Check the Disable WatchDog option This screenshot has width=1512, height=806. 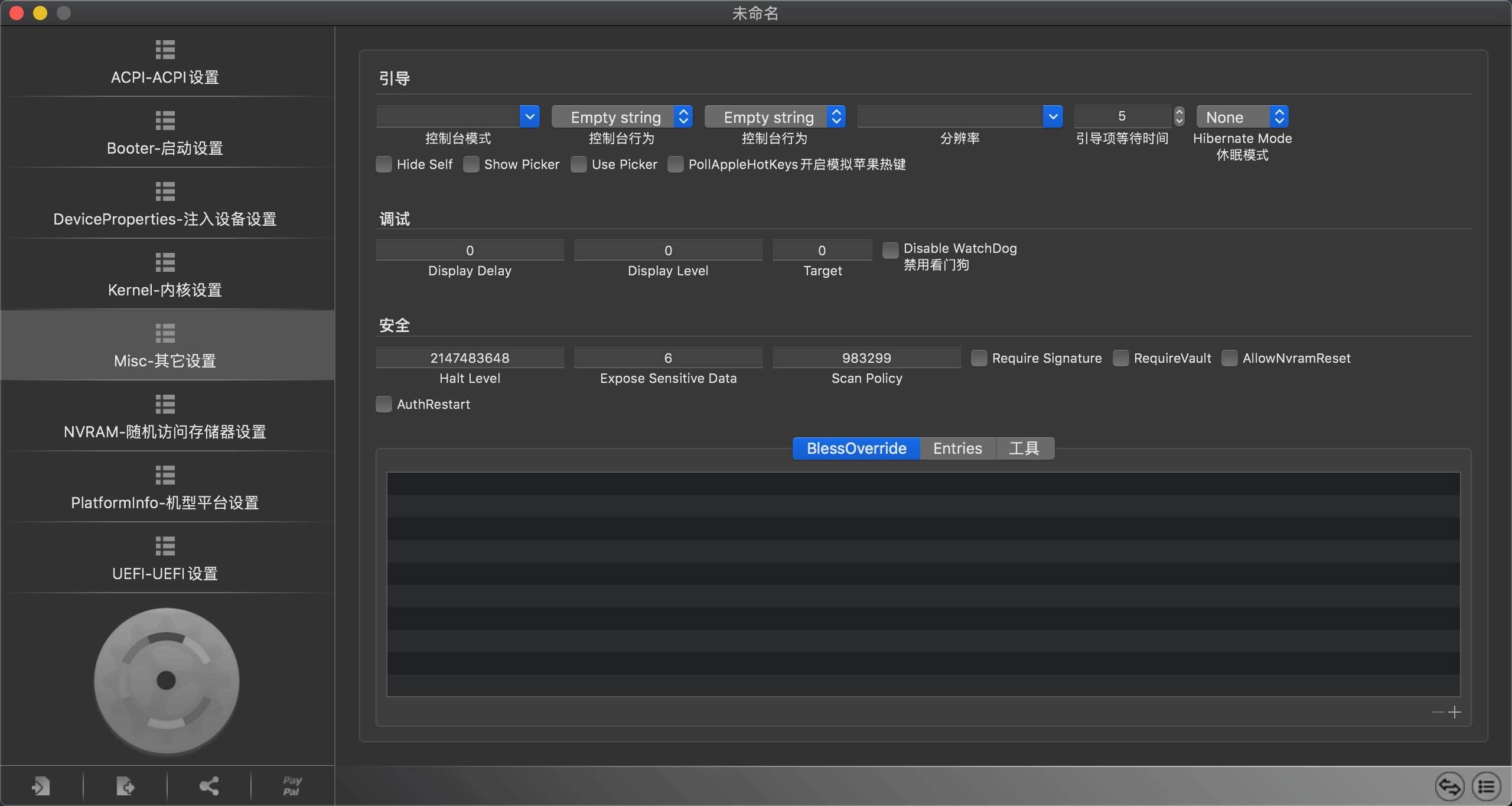click(x=890, y=250)
